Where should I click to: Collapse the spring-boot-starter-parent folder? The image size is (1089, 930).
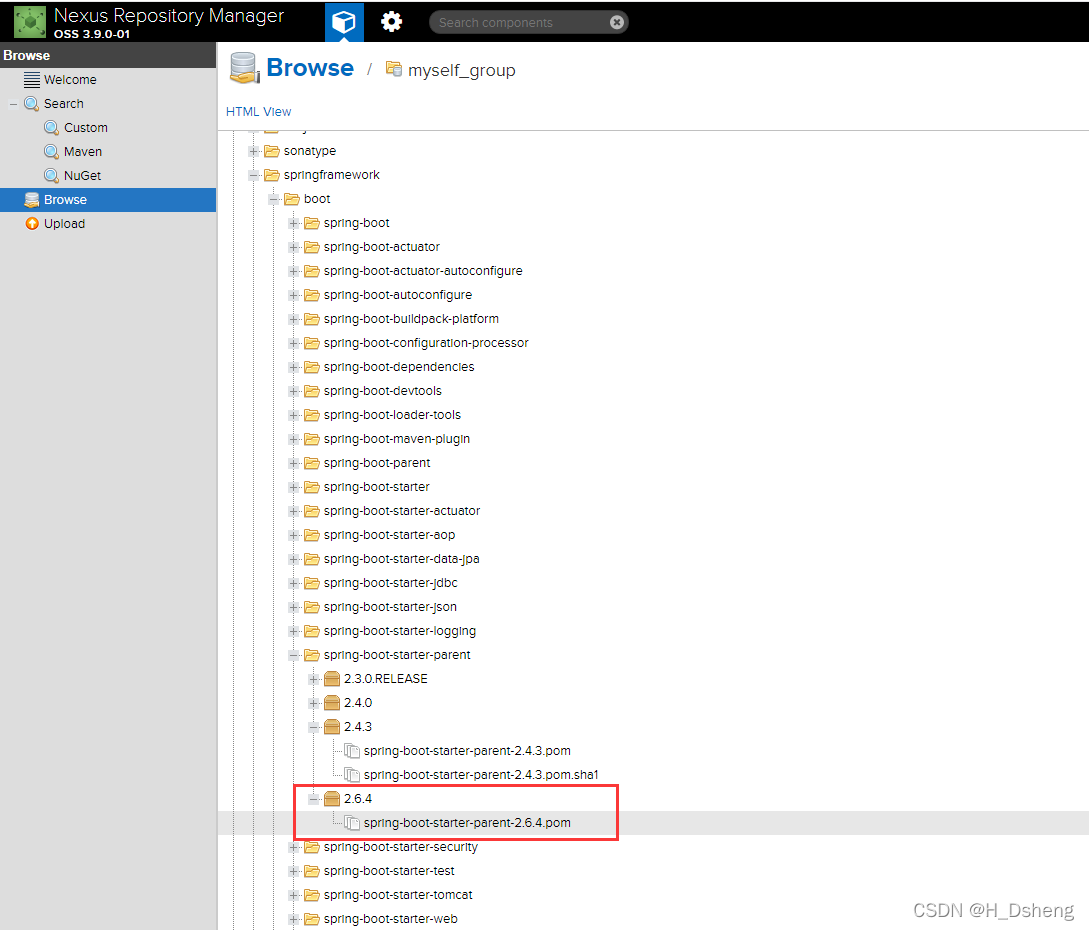pos(294,655)
